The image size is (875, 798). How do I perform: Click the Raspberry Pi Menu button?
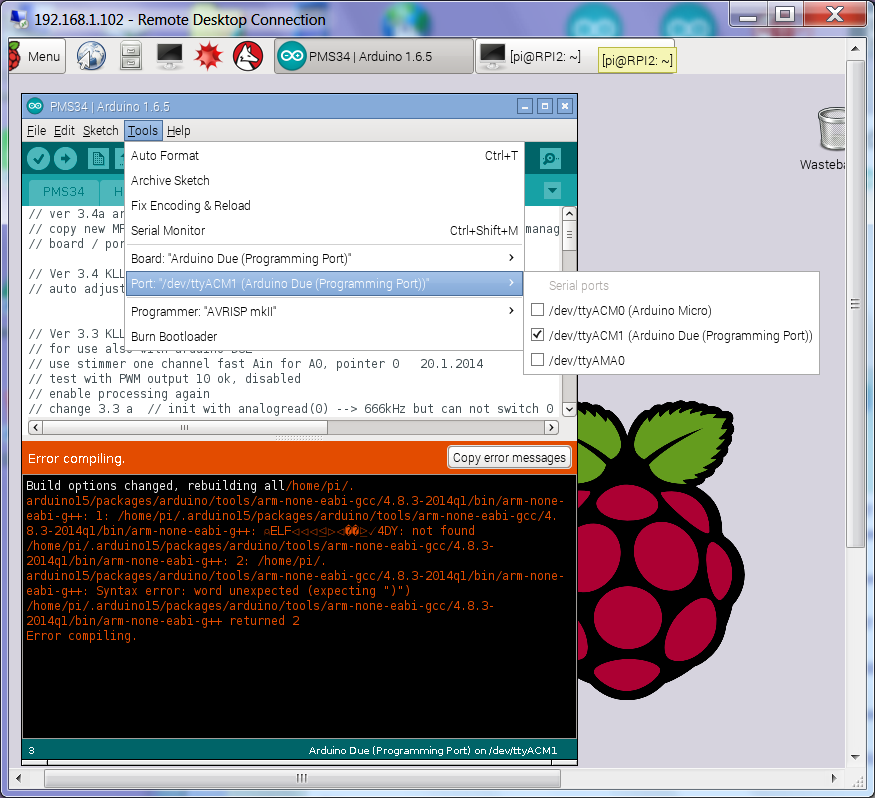35,56
